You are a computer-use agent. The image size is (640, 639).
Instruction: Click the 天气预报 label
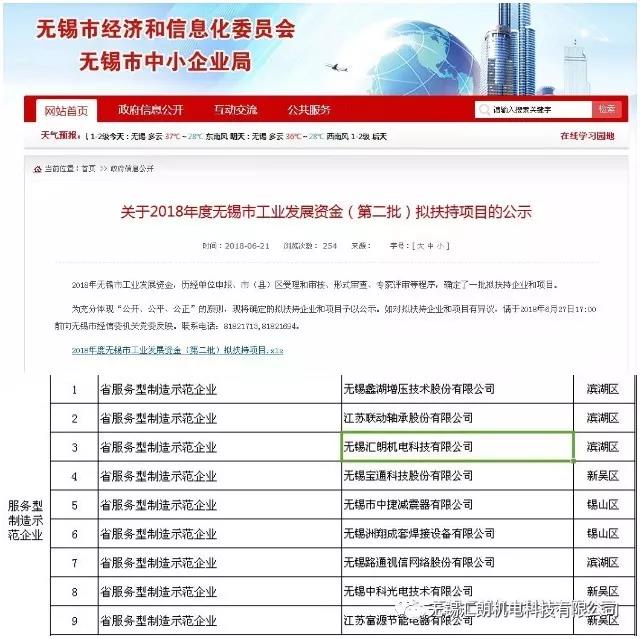point(61,135)
